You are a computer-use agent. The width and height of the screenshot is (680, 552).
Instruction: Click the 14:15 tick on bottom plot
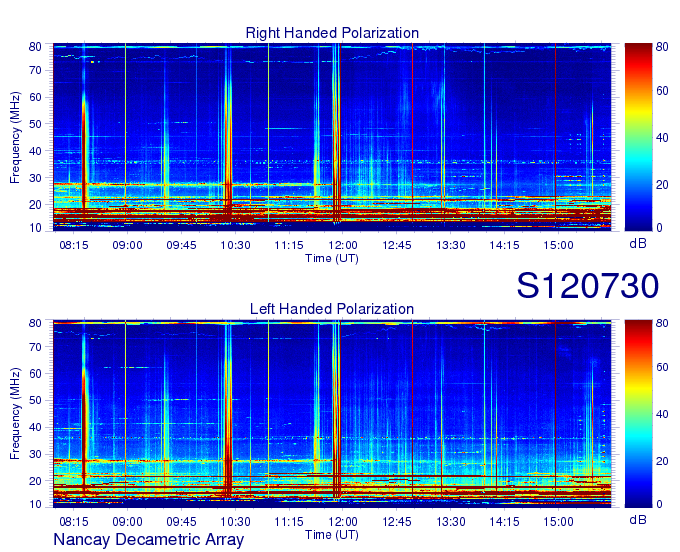point(505,522)
